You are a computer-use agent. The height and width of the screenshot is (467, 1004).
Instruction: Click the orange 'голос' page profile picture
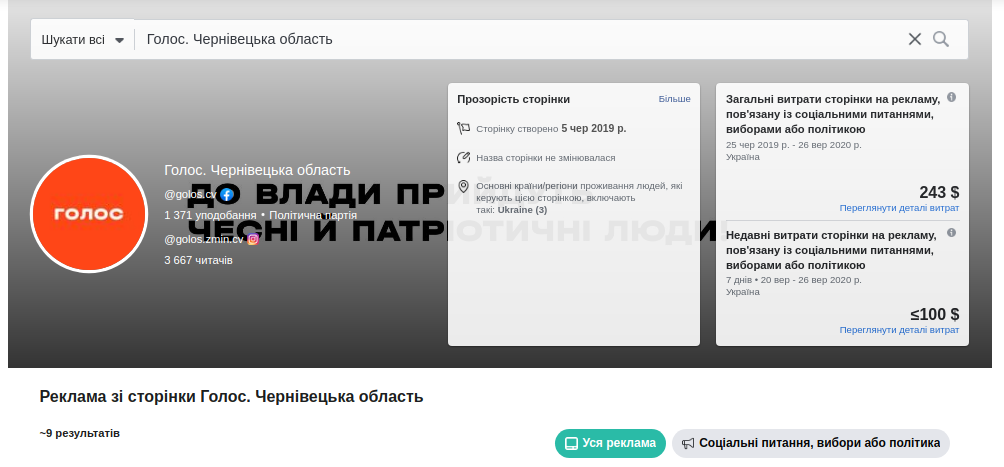click(89, 214)
